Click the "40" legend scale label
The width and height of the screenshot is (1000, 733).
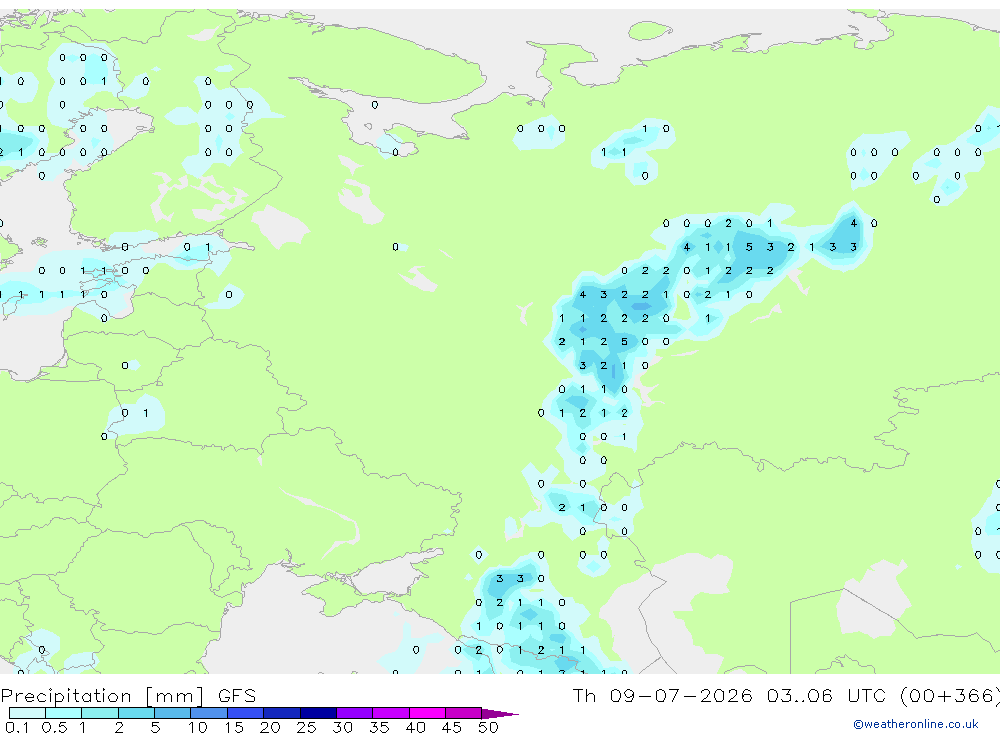pyautogui.click(x=416, y=727)
